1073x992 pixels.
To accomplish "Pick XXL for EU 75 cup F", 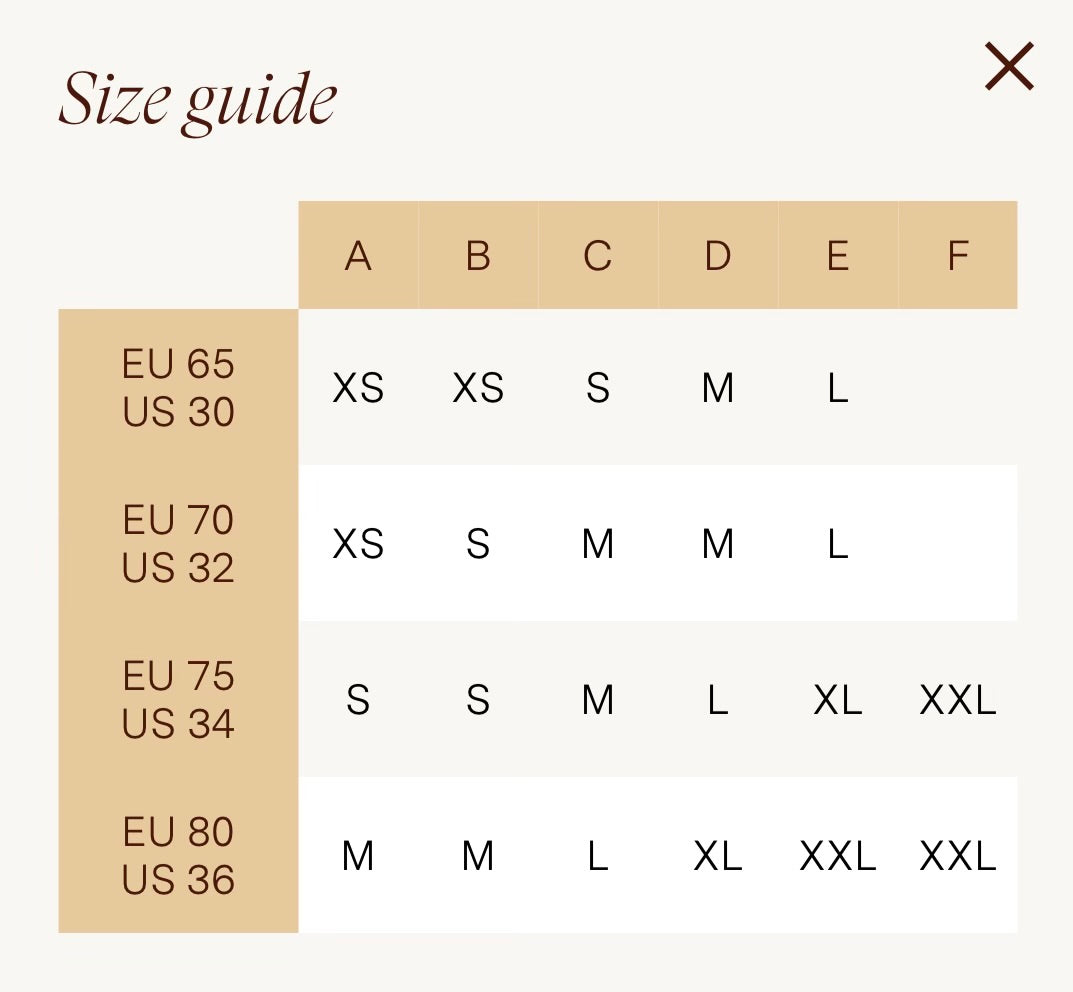I will click(957, 699).
